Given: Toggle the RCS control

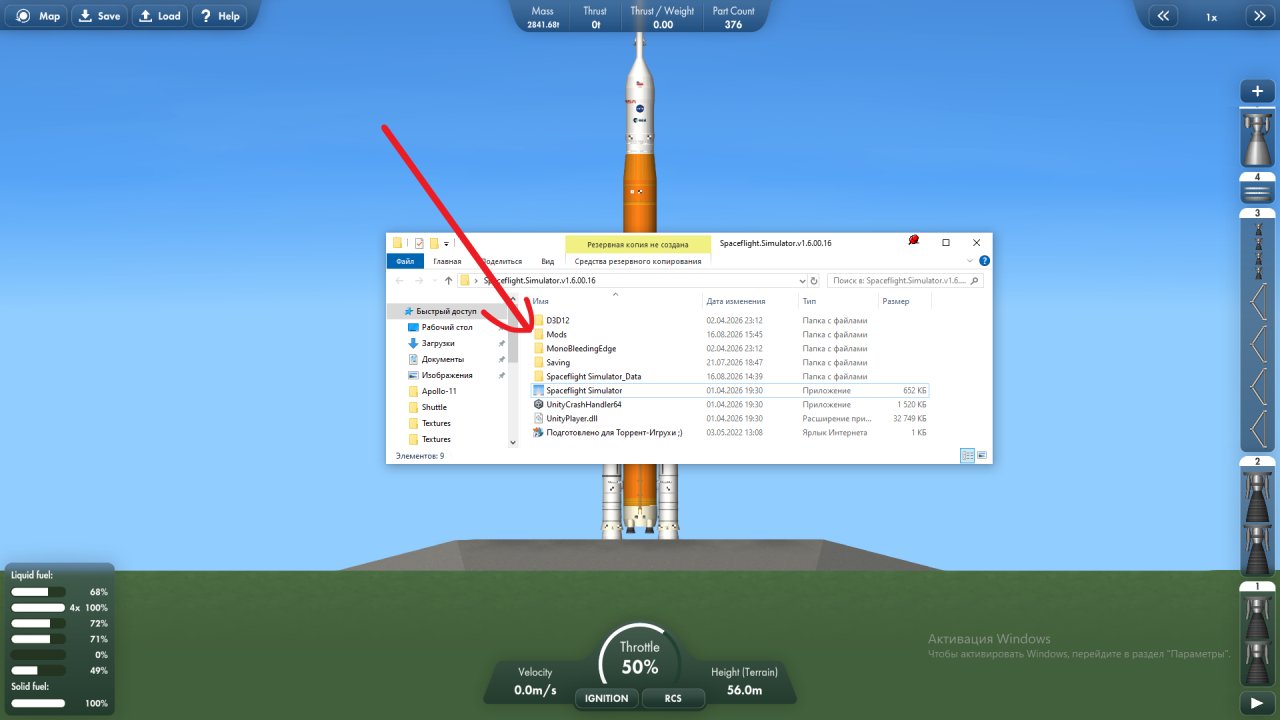Looking at the screenshot, I should pyautogui.click(x=673, y=698).
